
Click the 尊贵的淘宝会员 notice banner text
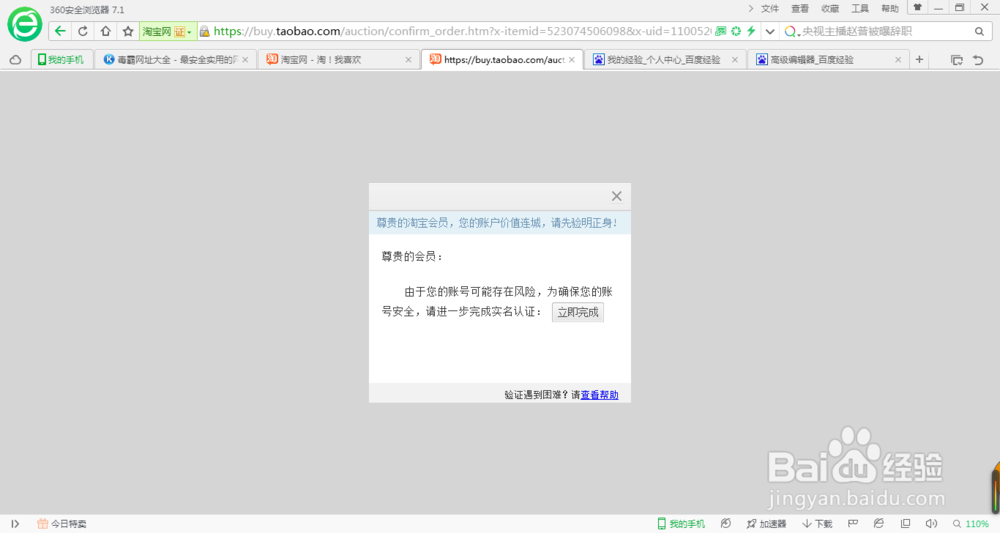point(497,223)
